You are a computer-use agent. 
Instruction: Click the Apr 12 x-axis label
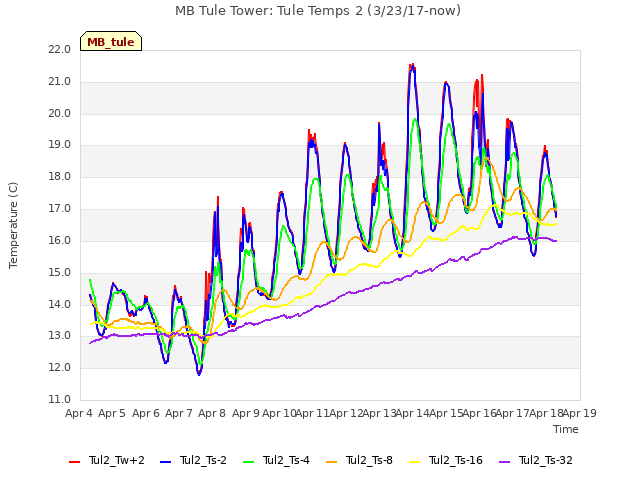point(346,413)
